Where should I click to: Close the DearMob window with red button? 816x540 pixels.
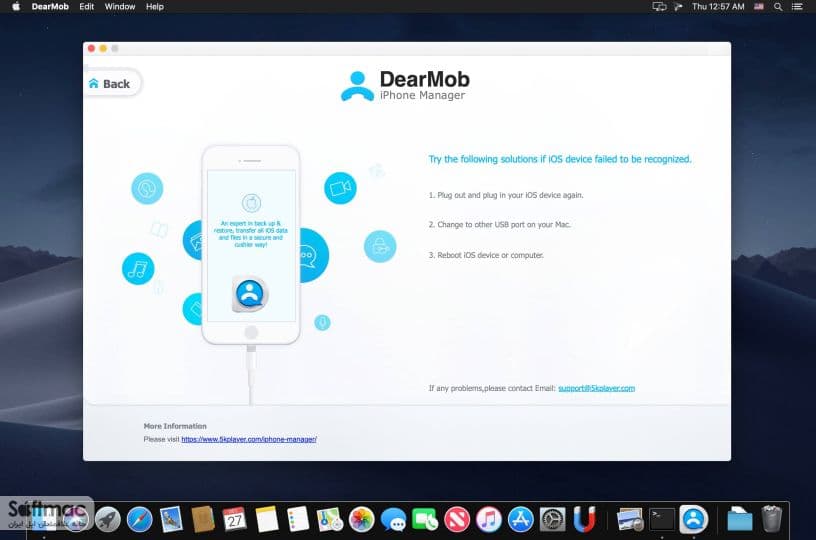coord(92,48)
